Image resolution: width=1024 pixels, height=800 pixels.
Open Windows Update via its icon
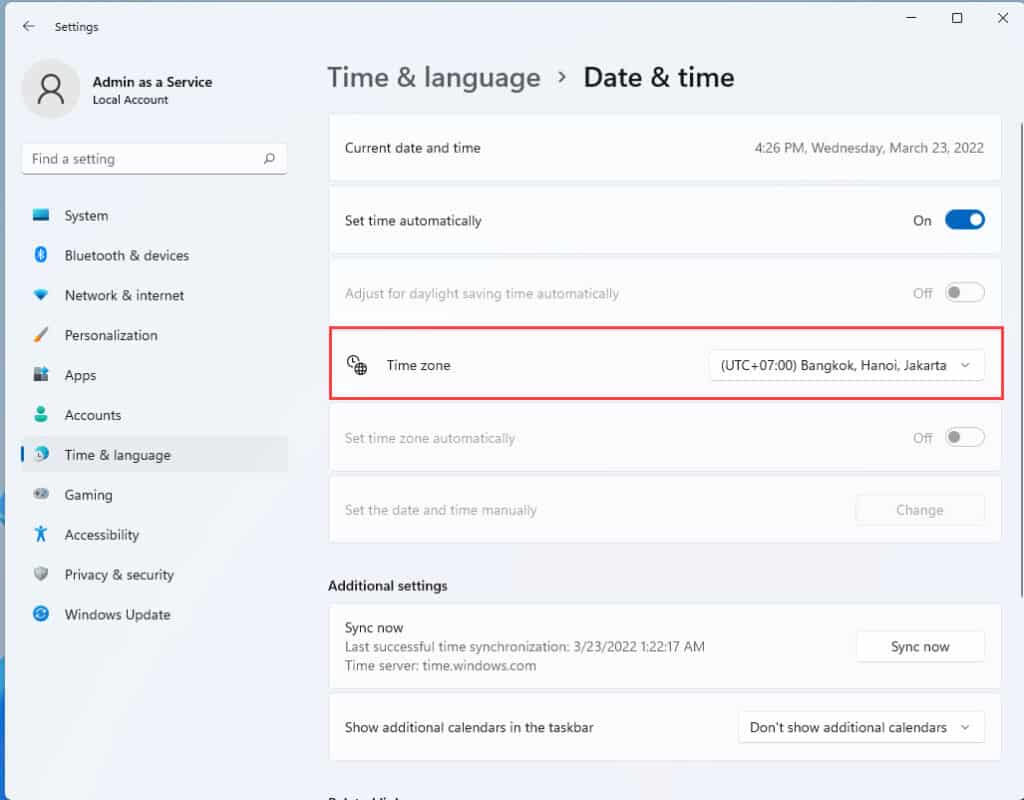[x=41, y=615]
